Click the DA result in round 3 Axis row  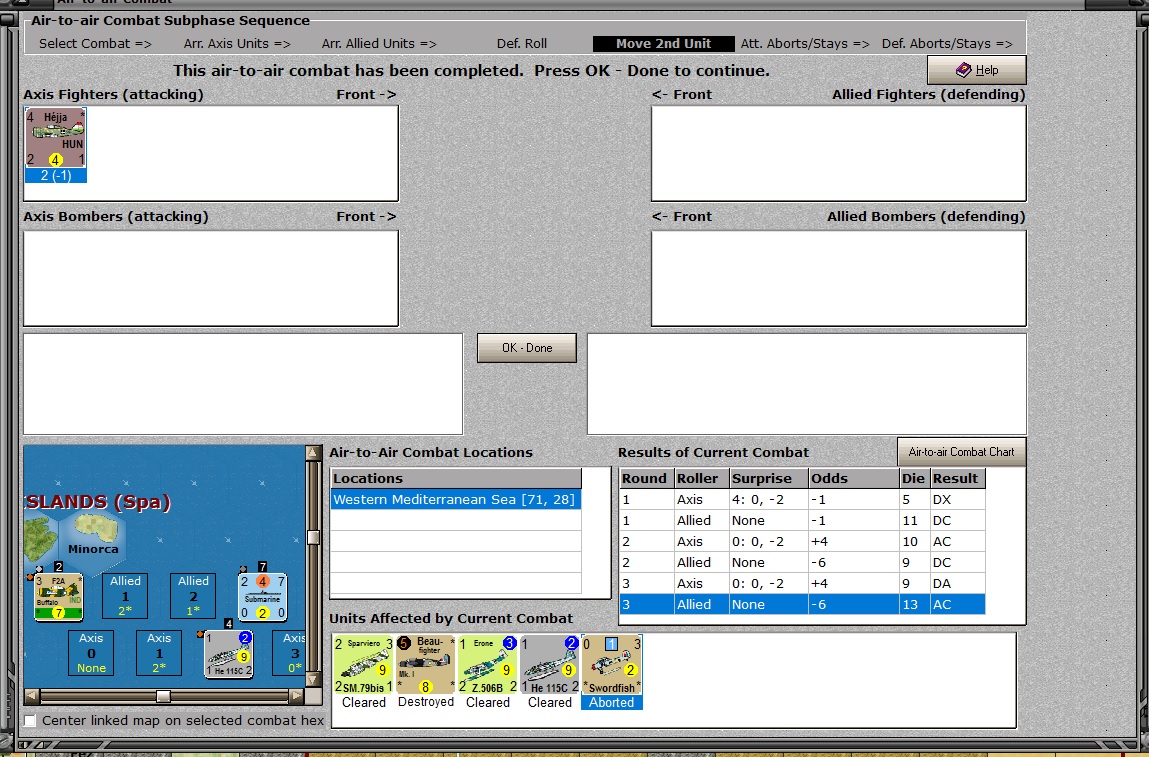(x=958, y=584)
